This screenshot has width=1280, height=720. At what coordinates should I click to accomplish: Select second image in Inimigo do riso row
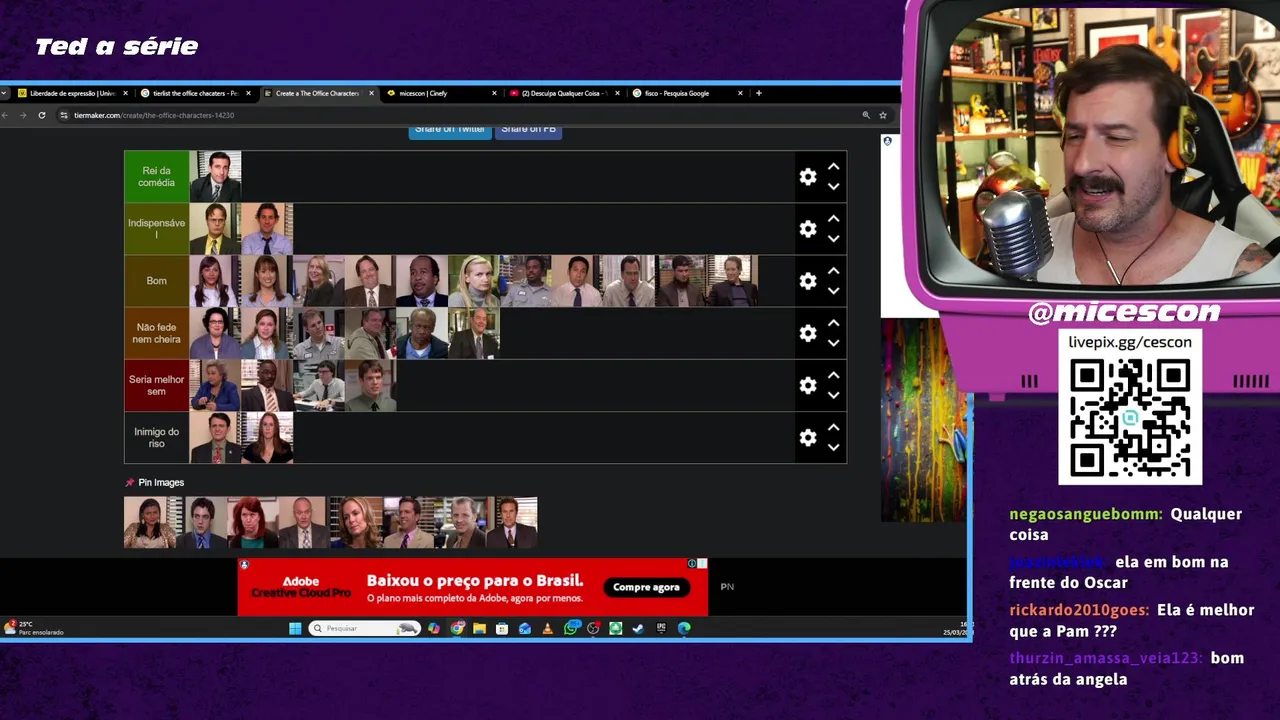(x=268, y=437)
